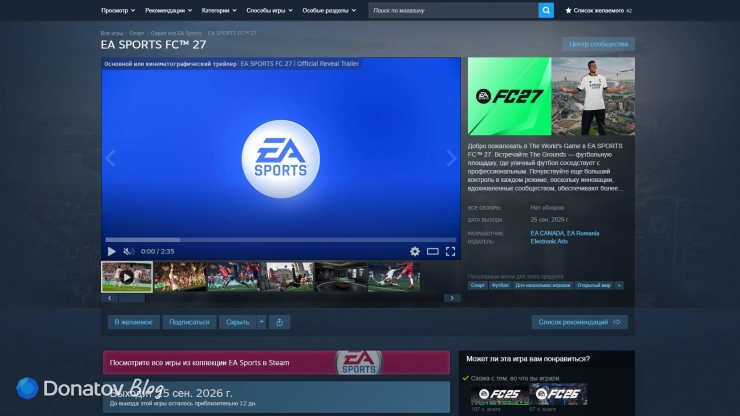The width and height of the screenshot is (740, 416).
Task: Click the plus tag button
Action: (619, 285)
